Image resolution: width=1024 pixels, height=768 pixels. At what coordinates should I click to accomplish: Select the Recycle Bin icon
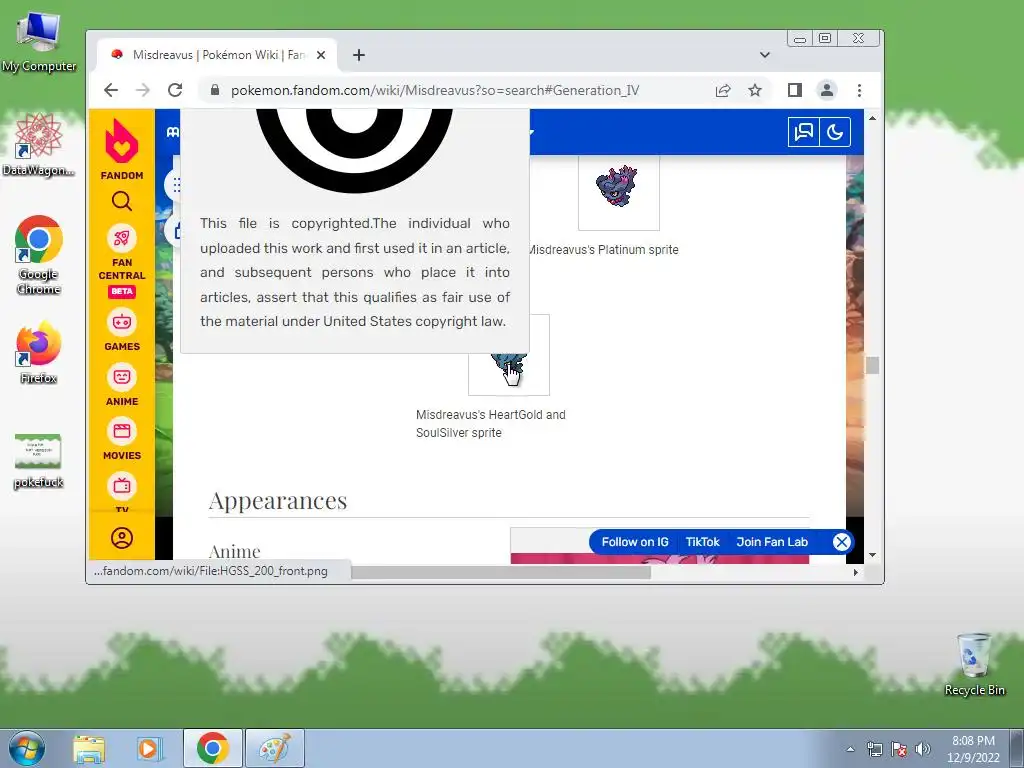pos(974,664)
